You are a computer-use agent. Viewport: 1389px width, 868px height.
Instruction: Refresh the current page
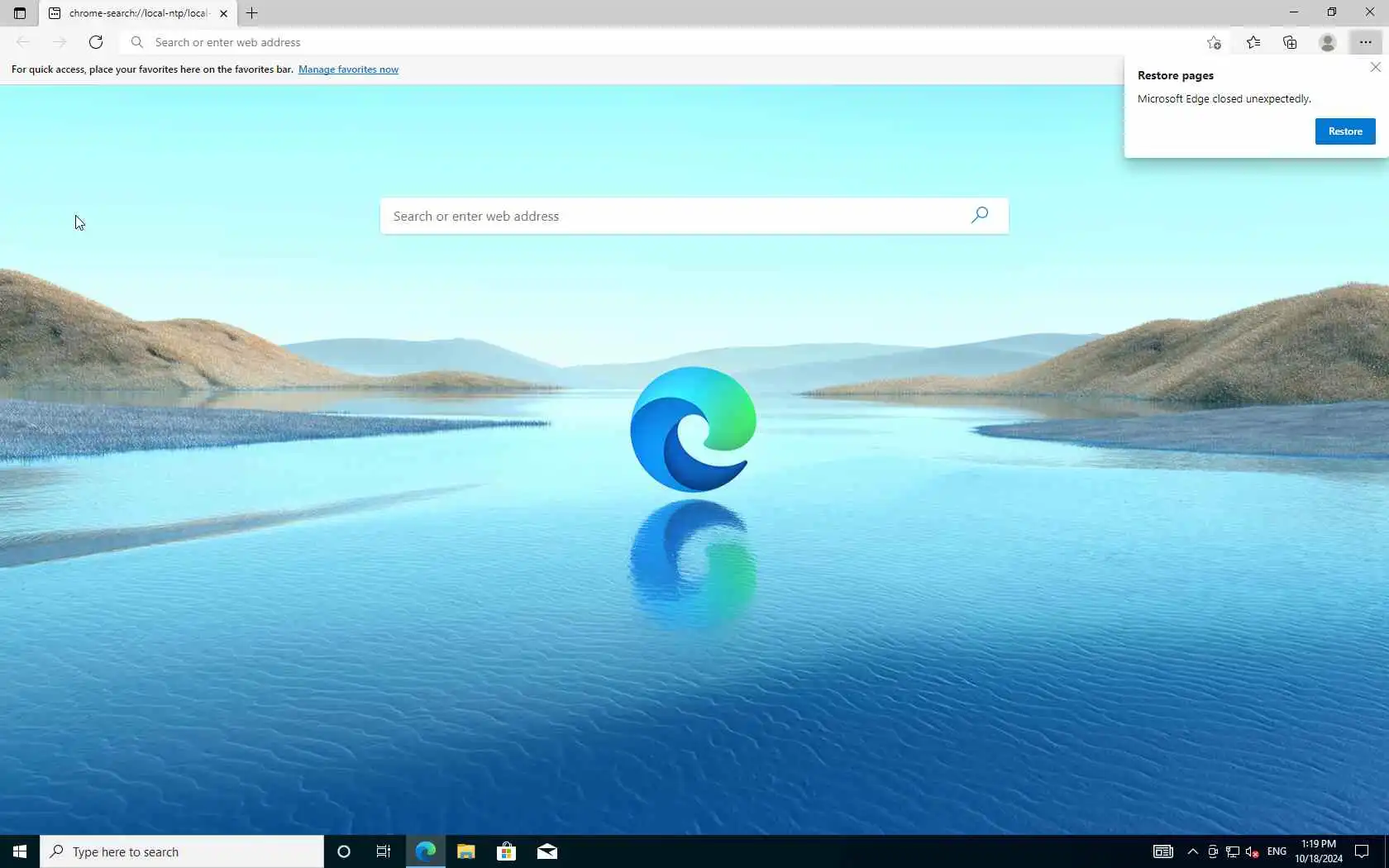pyautogui.click(x=96, y=42)
